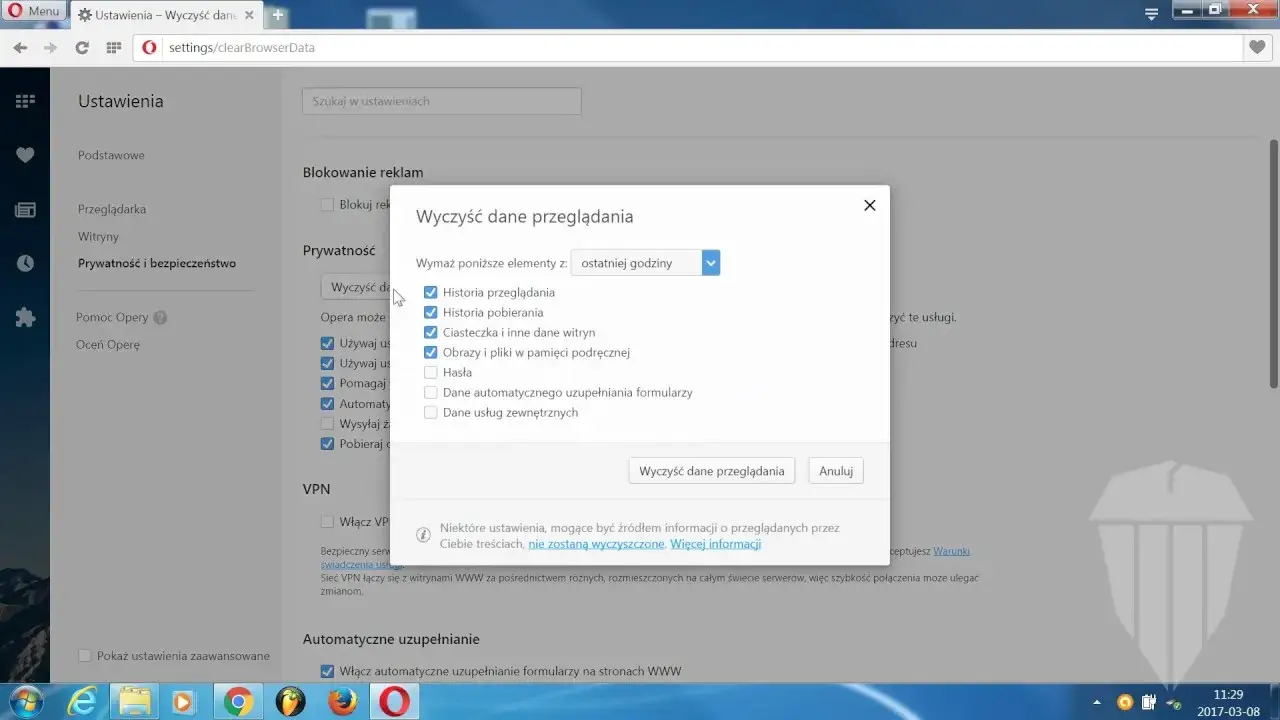The image size is (1280, 720).
Task: Check Dane usług zewnętrznych option
Action: (x=431, y=413)
